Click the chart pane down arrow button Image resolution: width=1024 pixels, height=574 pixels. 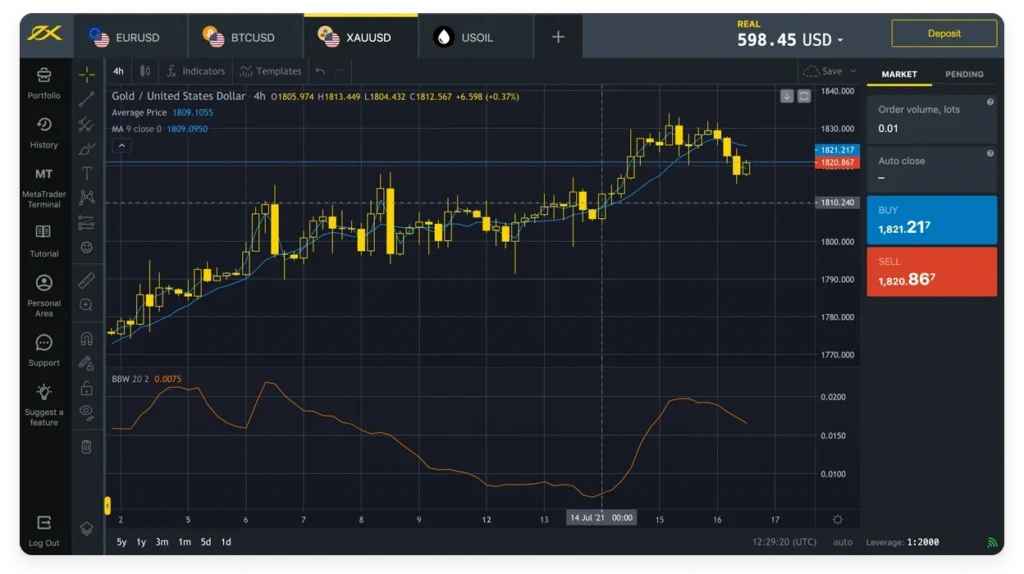coord(786,97)
